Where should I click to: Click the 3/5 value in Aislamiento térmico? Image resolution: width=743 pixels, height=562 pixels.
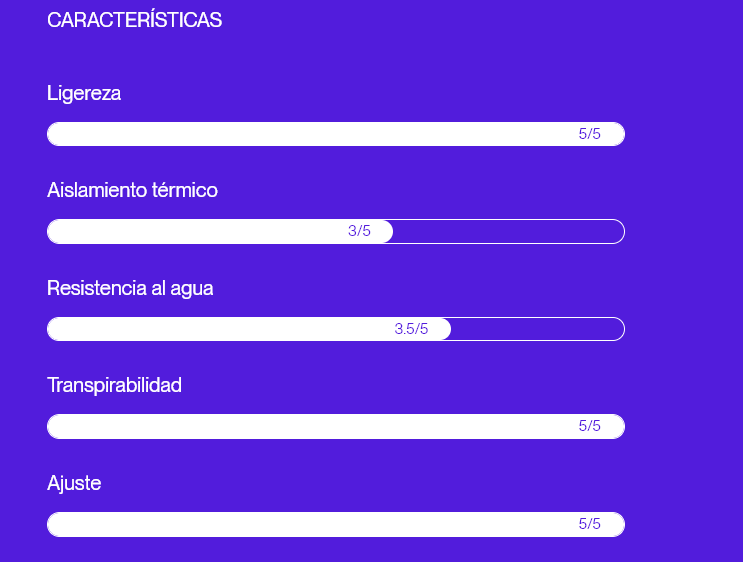point(359,231)
